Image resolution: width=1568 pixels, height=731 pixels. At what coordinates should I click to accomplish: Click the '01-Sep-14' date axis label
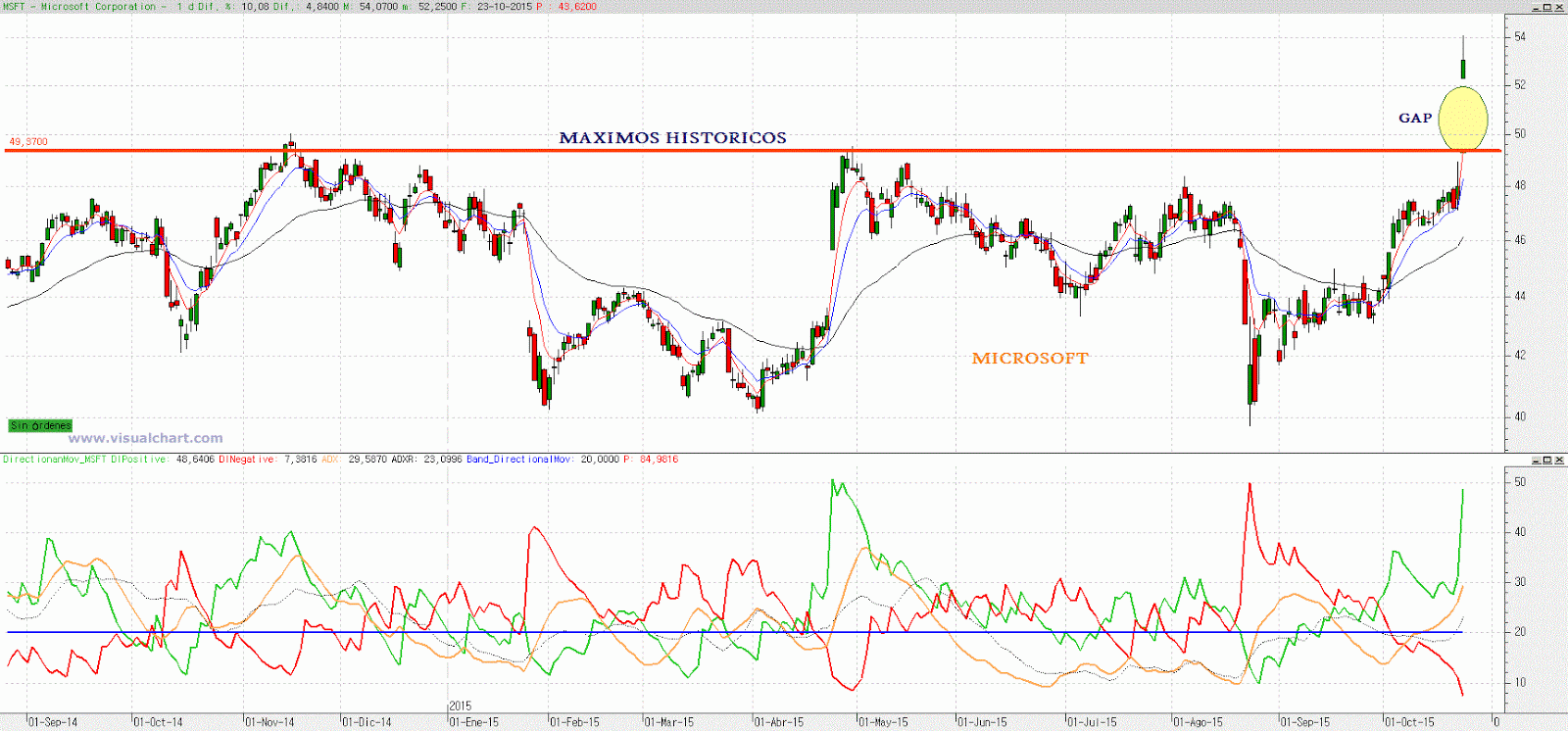coord(53,723)
